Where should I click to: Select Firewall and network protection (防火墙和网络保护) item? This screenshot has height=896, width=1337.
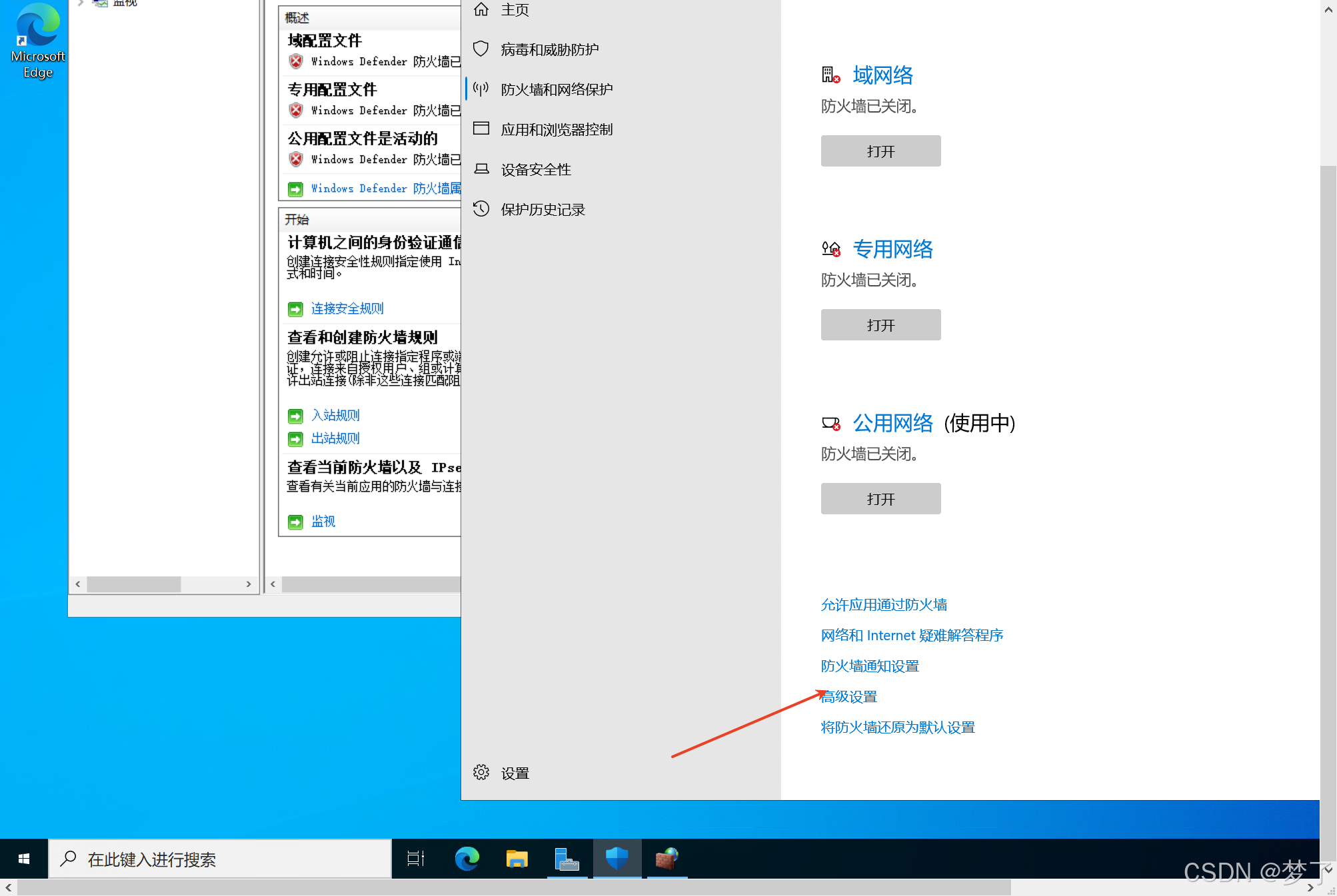556,89
